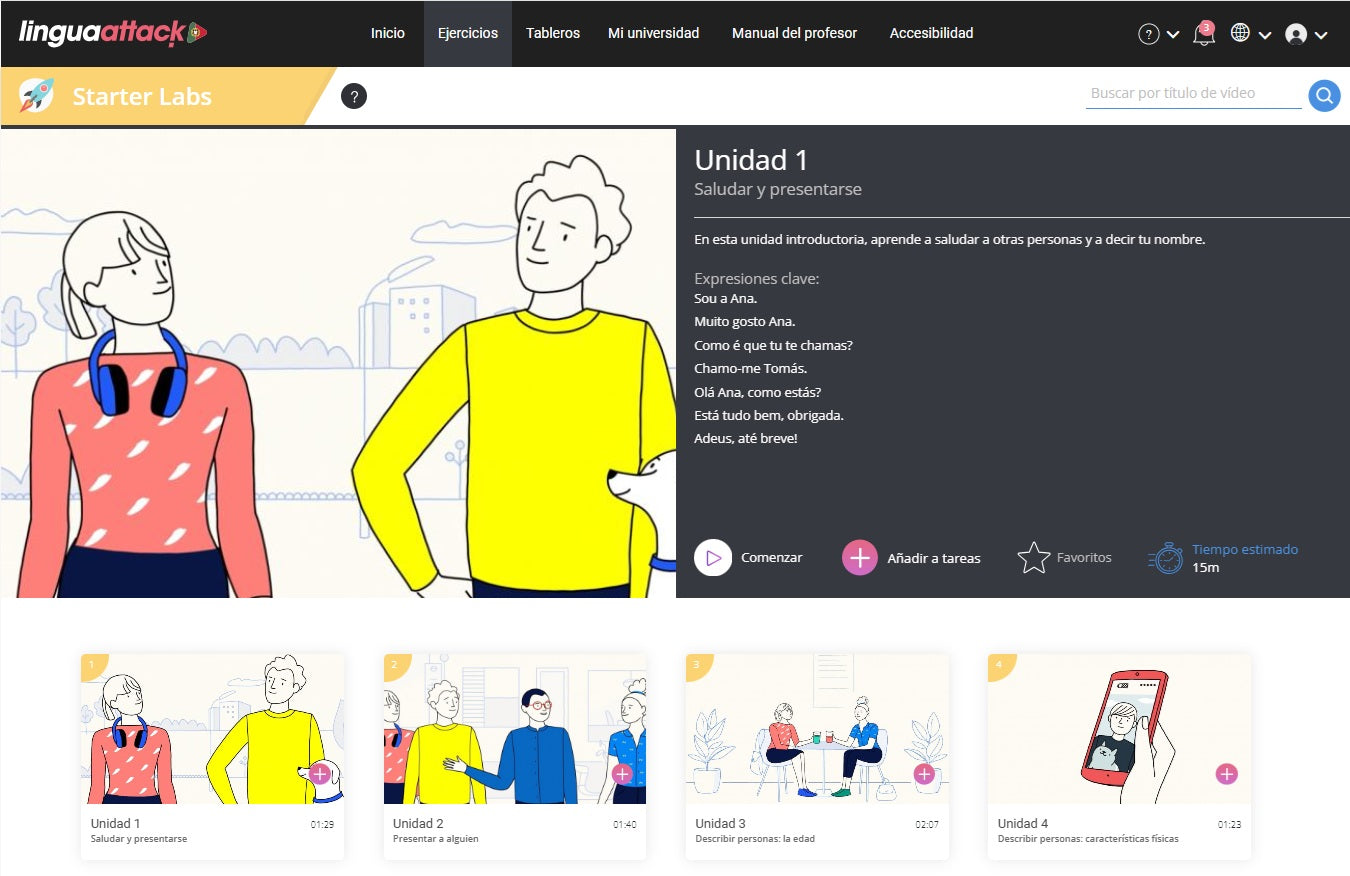Open the notifications bell icon
The height and width of the screenshot is (876, 1350).
(1204, 34)
